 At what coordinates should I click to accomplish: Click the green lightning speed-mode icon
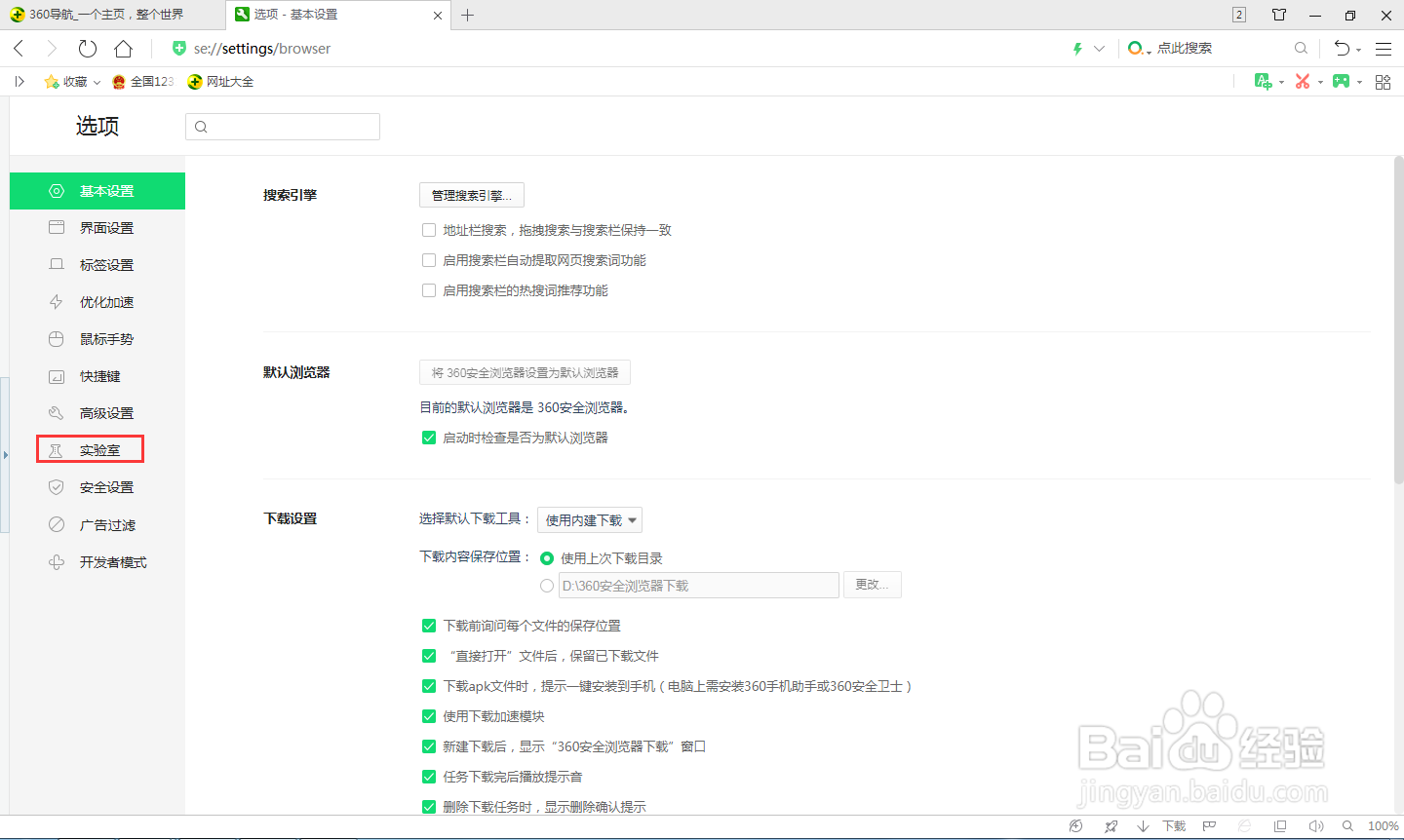(x=1077, y=49)
